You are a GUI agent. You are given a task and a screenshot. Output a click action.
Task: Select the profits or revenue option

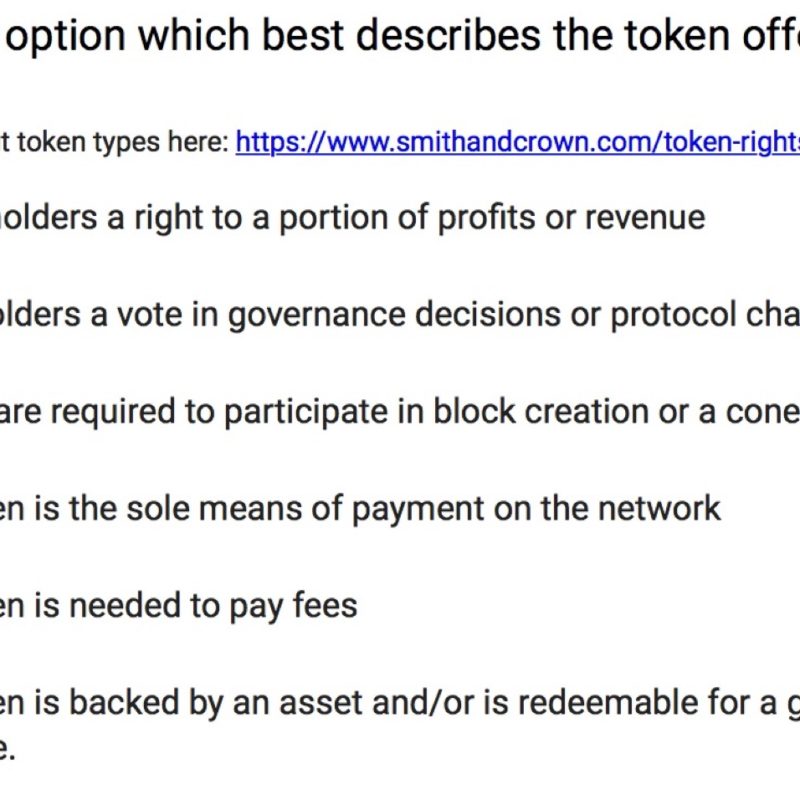pyautogui.click(x=350, y=217)
